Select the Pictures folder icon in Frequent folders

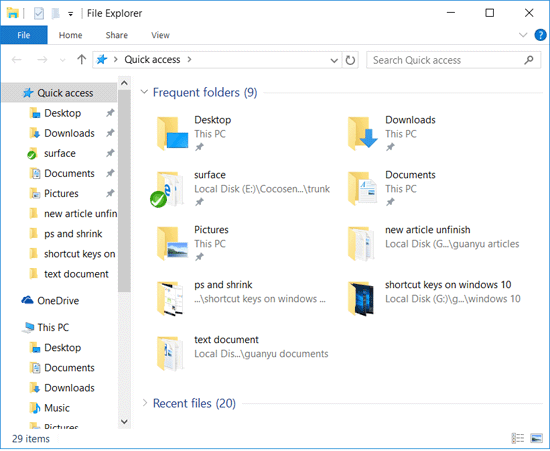(172, 244)
